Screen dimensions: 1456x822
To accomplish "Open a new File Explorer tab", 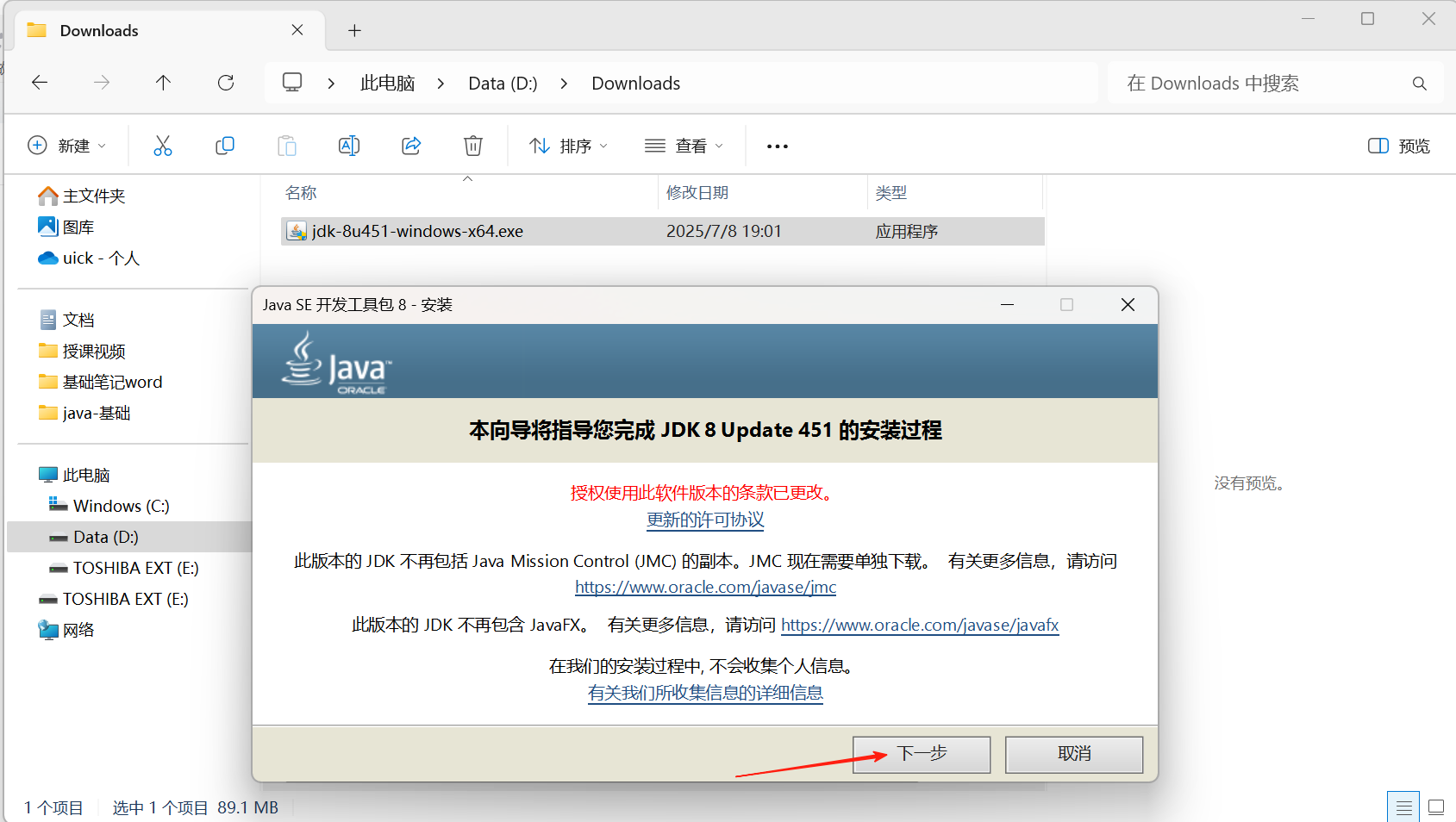I will [x=354, y=30].
